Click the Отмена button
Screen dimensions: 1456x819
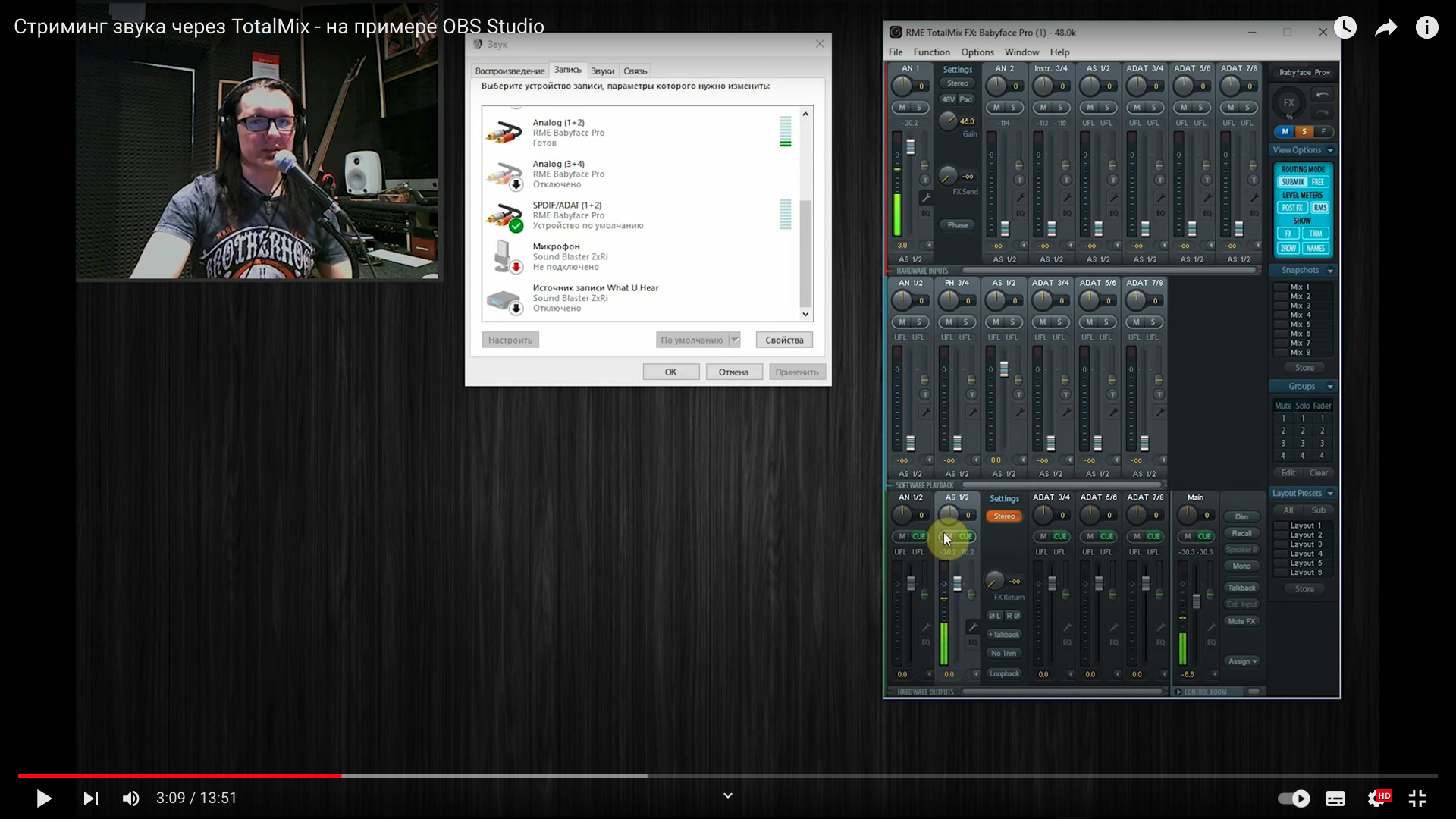[733, 372]
